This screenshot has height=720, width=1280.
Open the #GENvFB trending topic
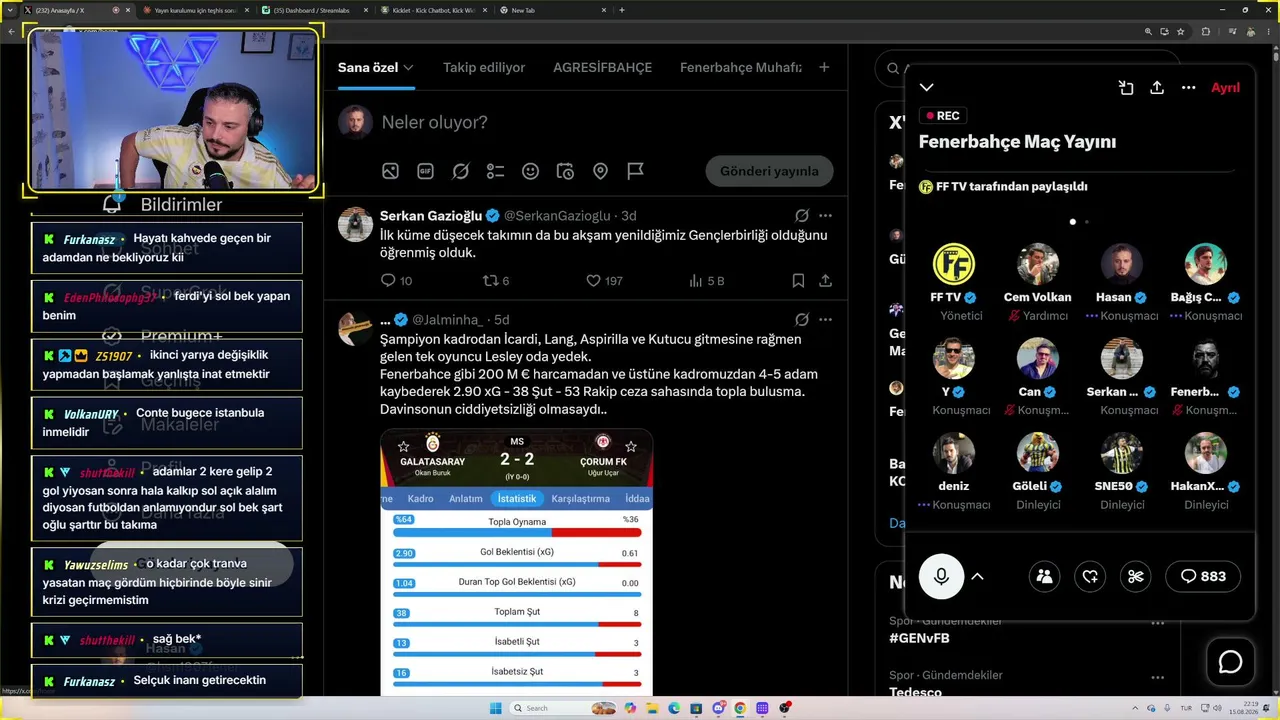[919, 637]
